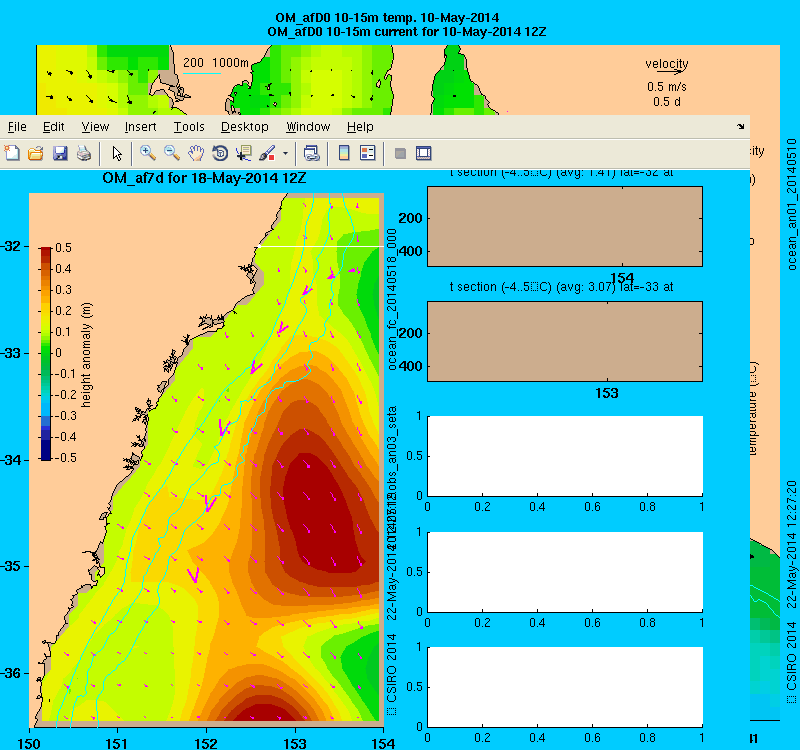
Task: Click the white lat=-32 section line on map
Action: tap(321, 246)
